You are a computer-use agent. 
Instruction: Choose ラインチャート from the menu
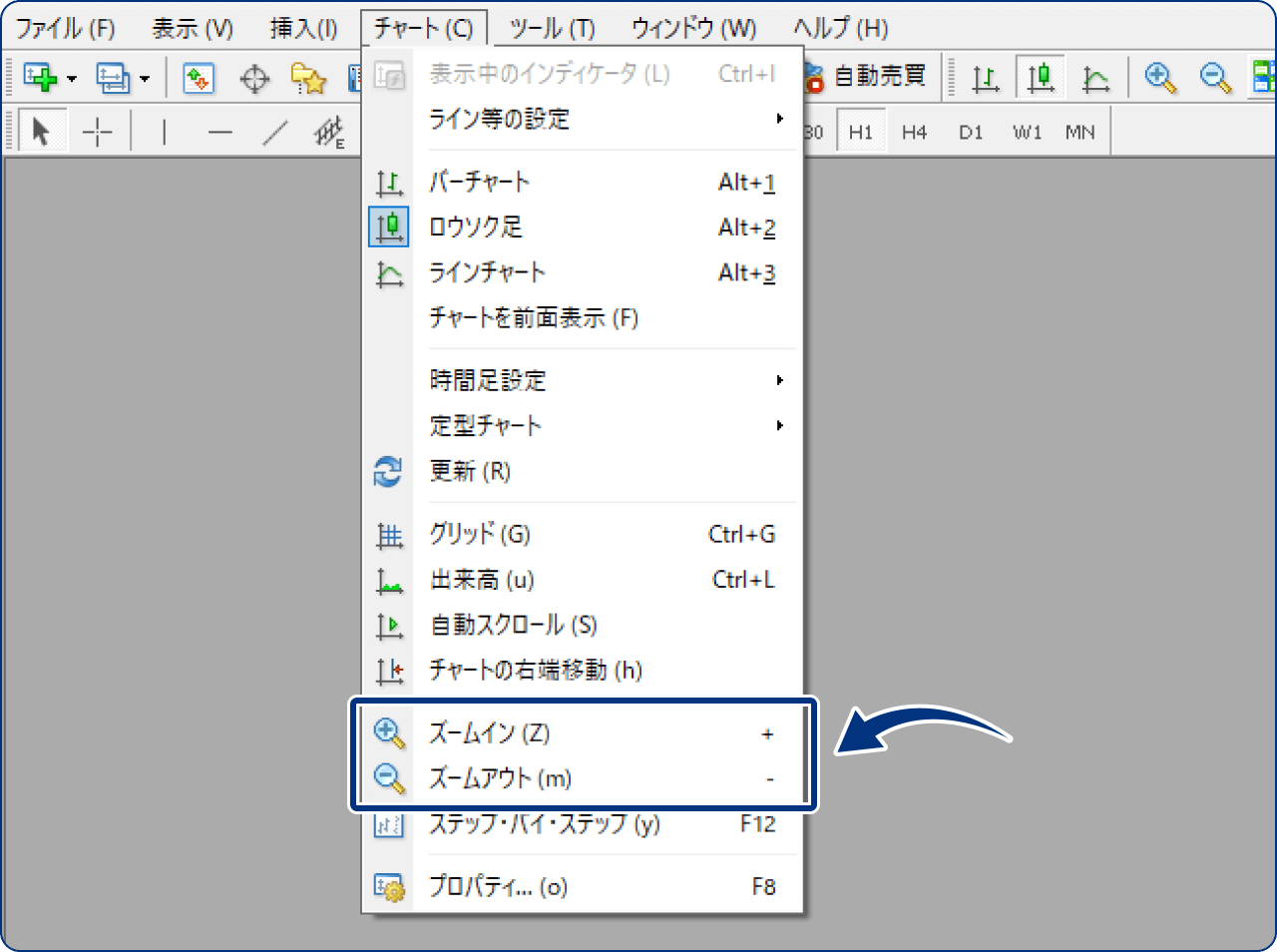583,272
